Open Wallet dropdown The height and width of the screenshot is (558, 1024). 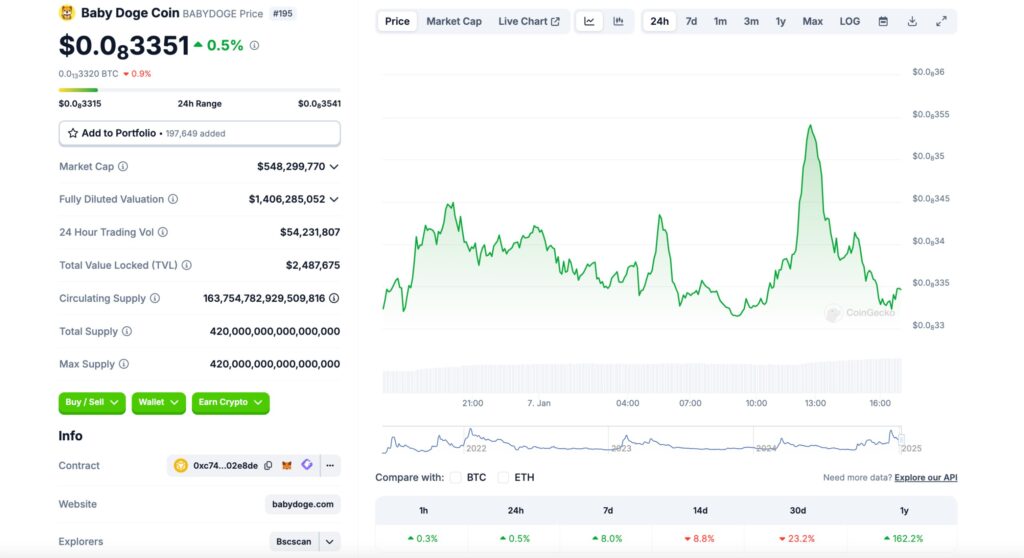click(x=159, y=402)
